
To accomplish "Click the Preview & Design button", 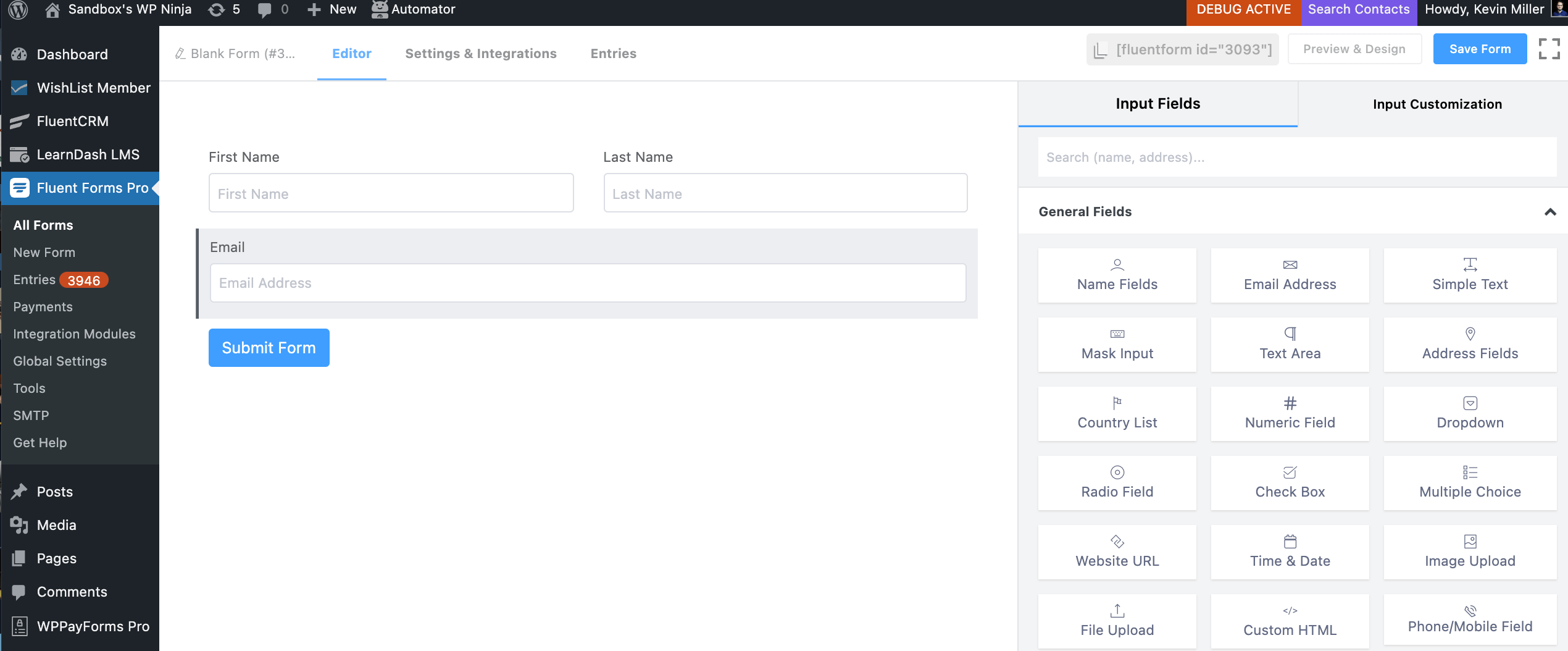I will (1354, 49).
